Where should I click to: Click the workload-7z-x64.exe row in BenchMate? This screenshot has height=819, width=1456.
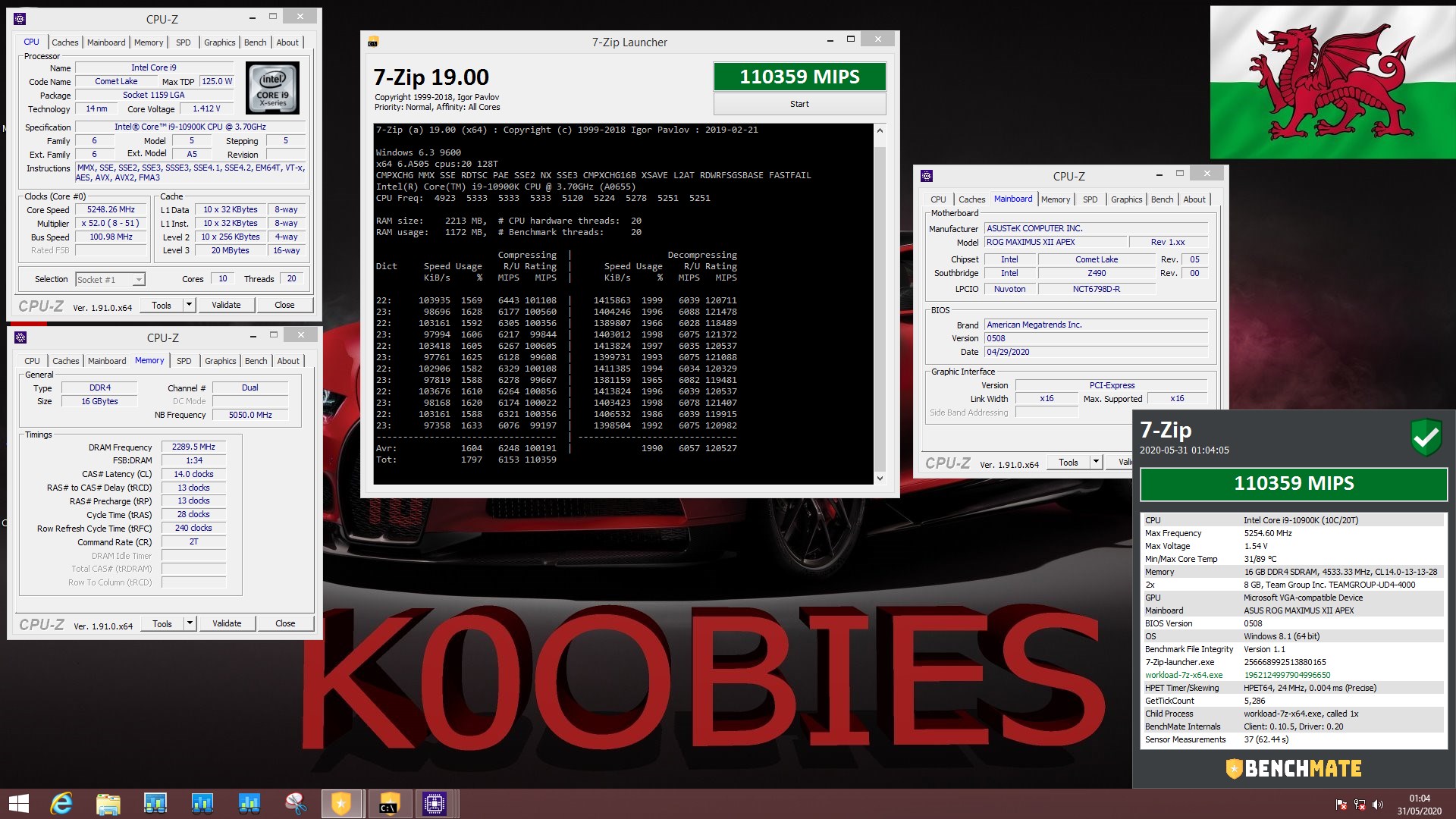click(x=1294, y=675)
